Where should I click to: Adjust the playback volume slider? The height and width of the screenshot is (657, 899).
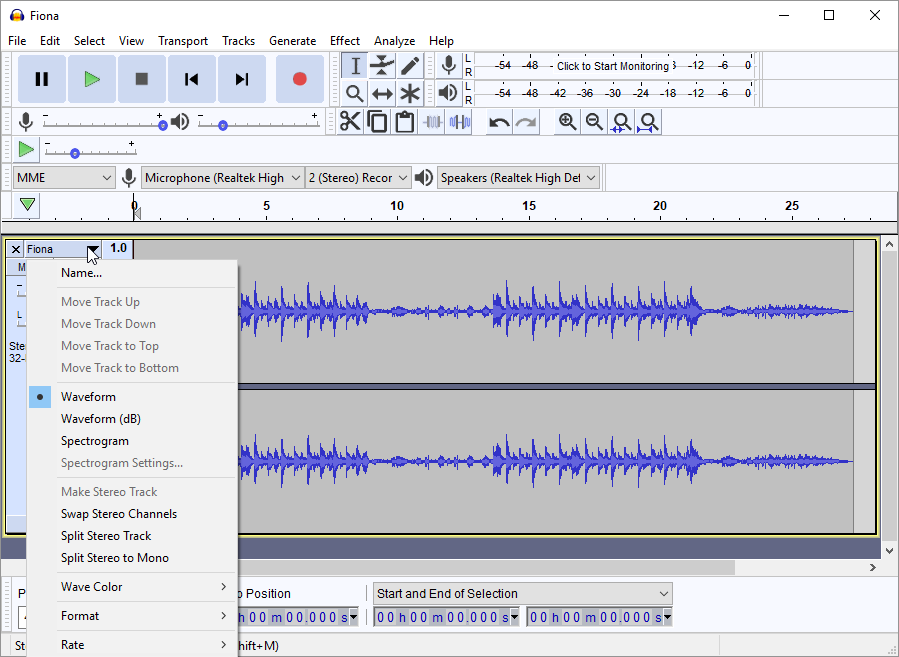tap(222, 125)
